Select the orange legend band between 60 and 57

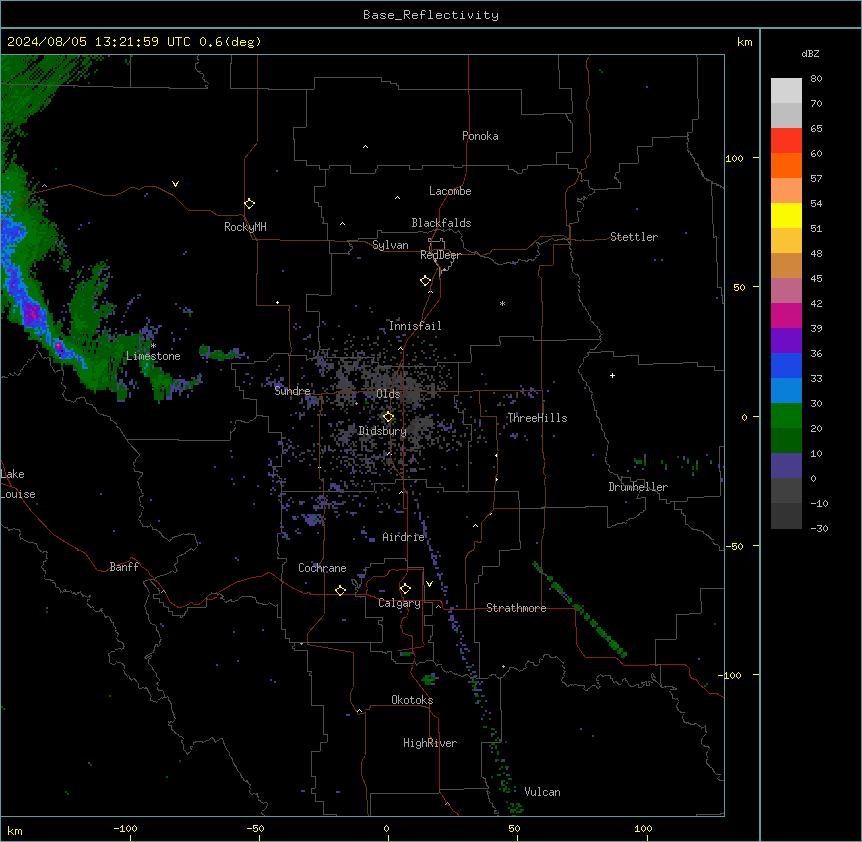click(x=786, y=165)
